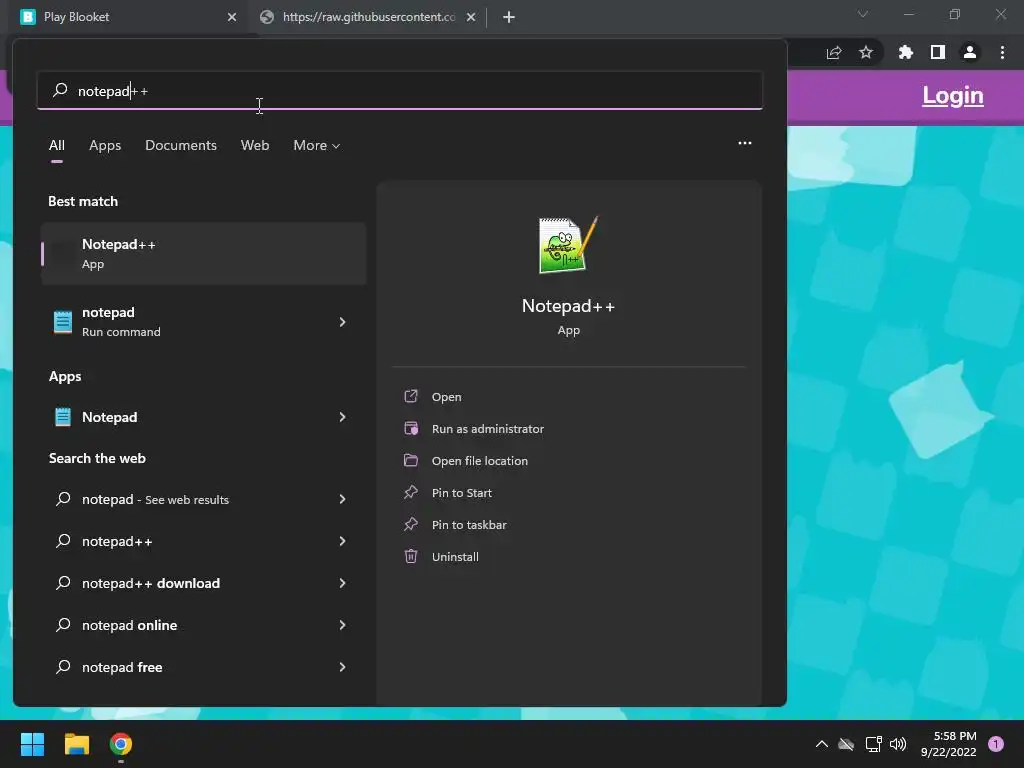Click the Chrome share page icon
The image size is (1024, 768).
(834, 53)
